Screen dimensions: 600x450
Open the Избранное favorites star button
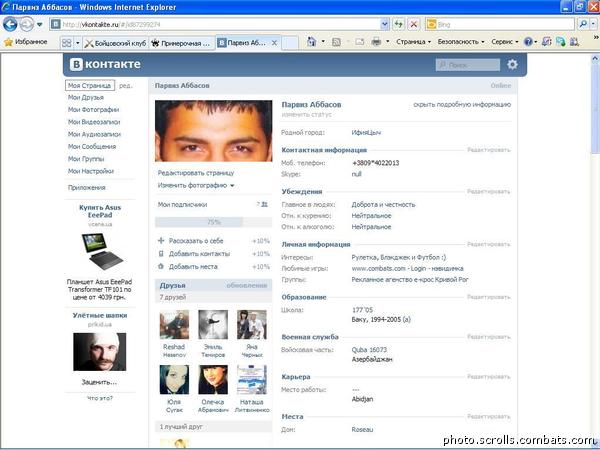(26, 42)
